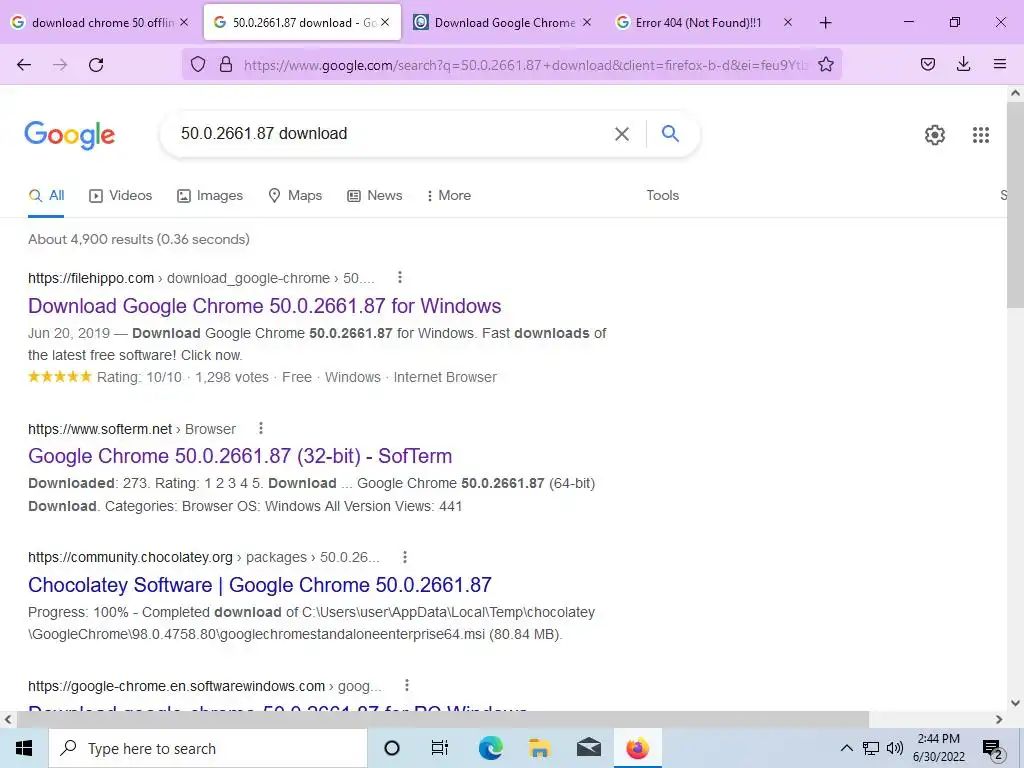1024x768 pixels.
Task: Click the vertical scrollbar thumb
Action: click(1015, 204)
